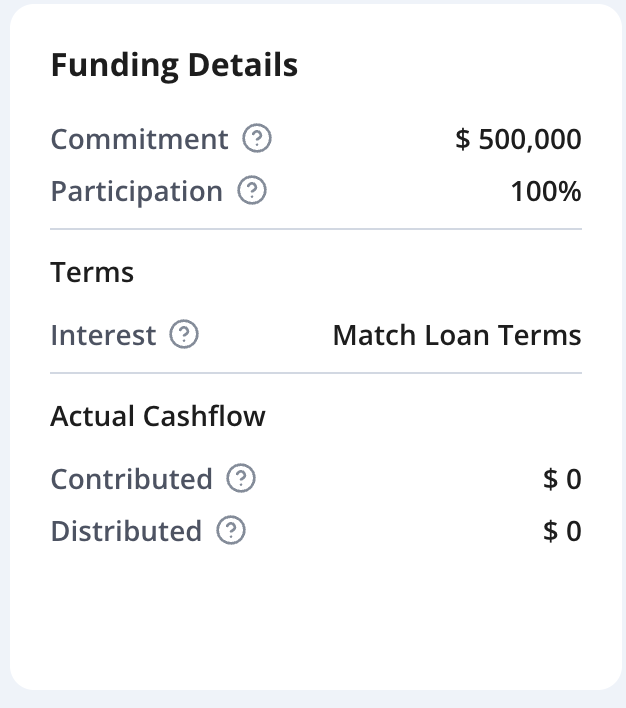Click the question mark beside Interest

[x=184, y=335]
